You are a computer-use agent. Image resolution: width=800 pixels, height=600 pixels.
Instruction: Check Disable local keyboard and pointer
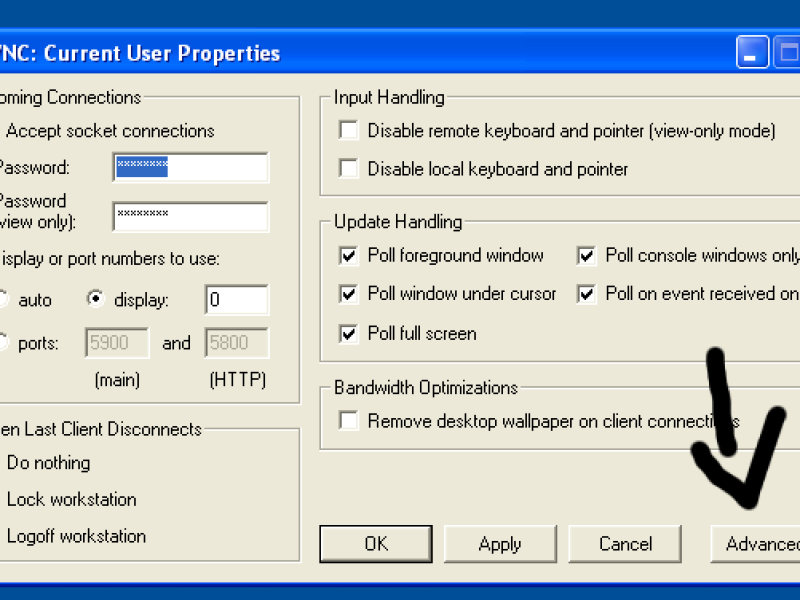click(348, 168)
